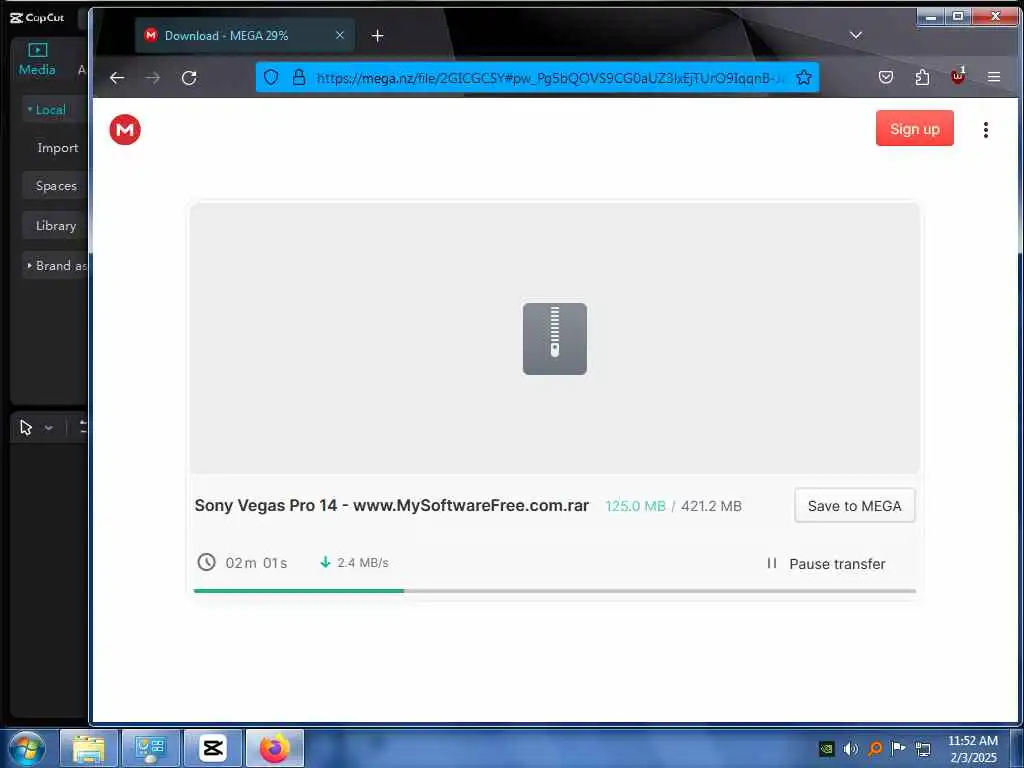This screenshot has height=768, width=1024.
Task: Open the Pocket save icon in Firefox
Action: pos(886,78)
